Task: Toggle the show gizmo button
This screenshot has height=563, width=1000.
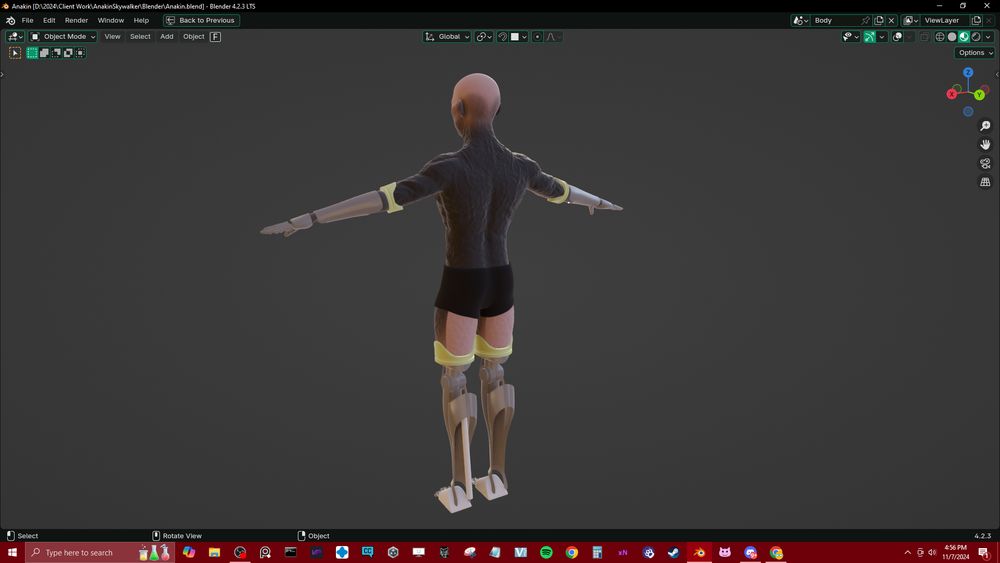Action: (869, 37)
